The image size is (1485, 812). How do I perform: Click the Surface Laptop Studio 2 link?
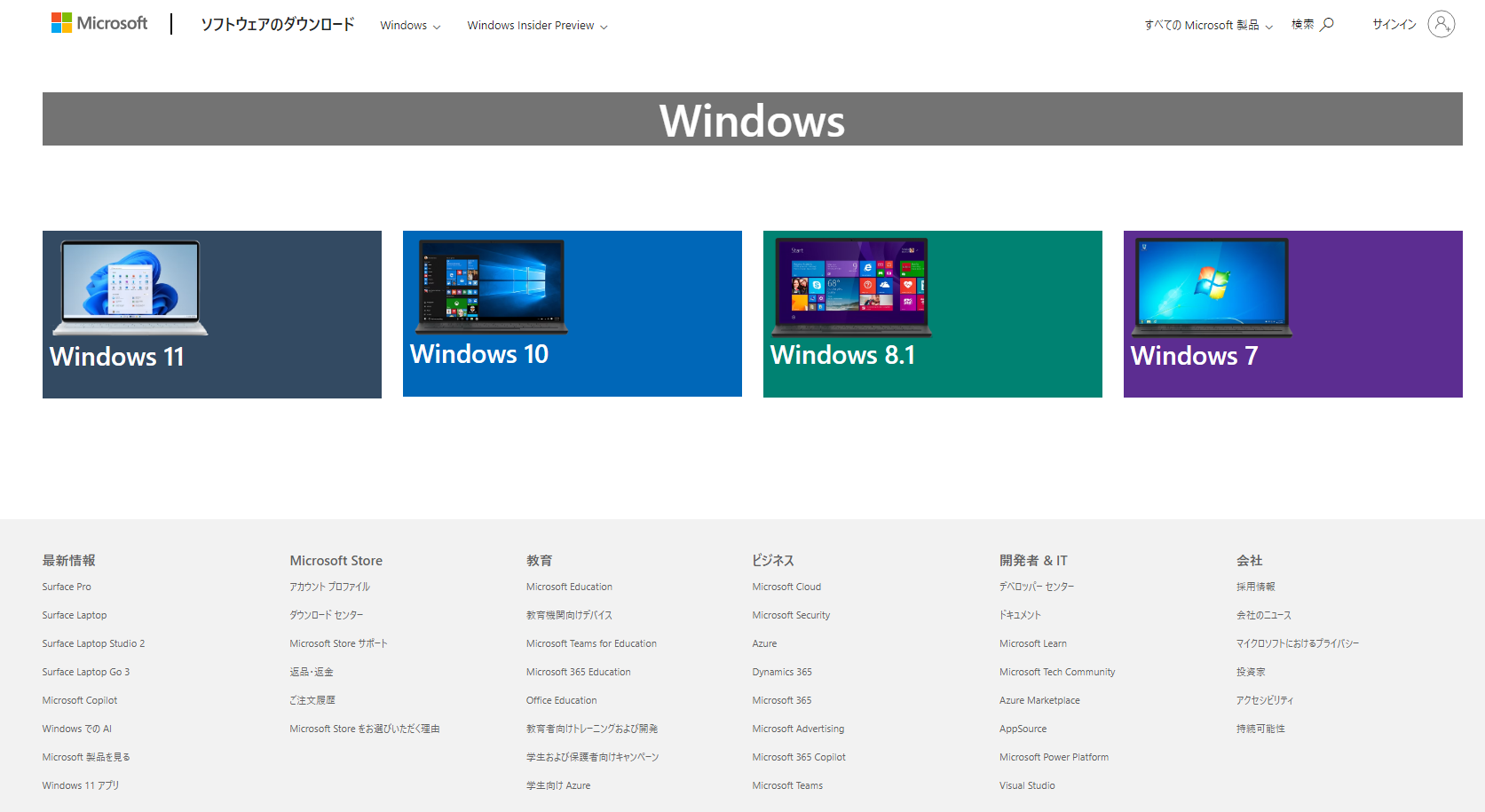coord(93,643)
